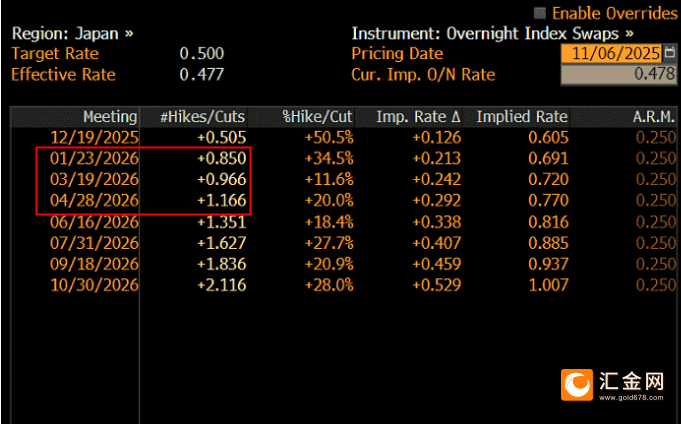681x424 pixels.
Task: Click the Pricing Date field 11/06/2025
Action: 611,53
